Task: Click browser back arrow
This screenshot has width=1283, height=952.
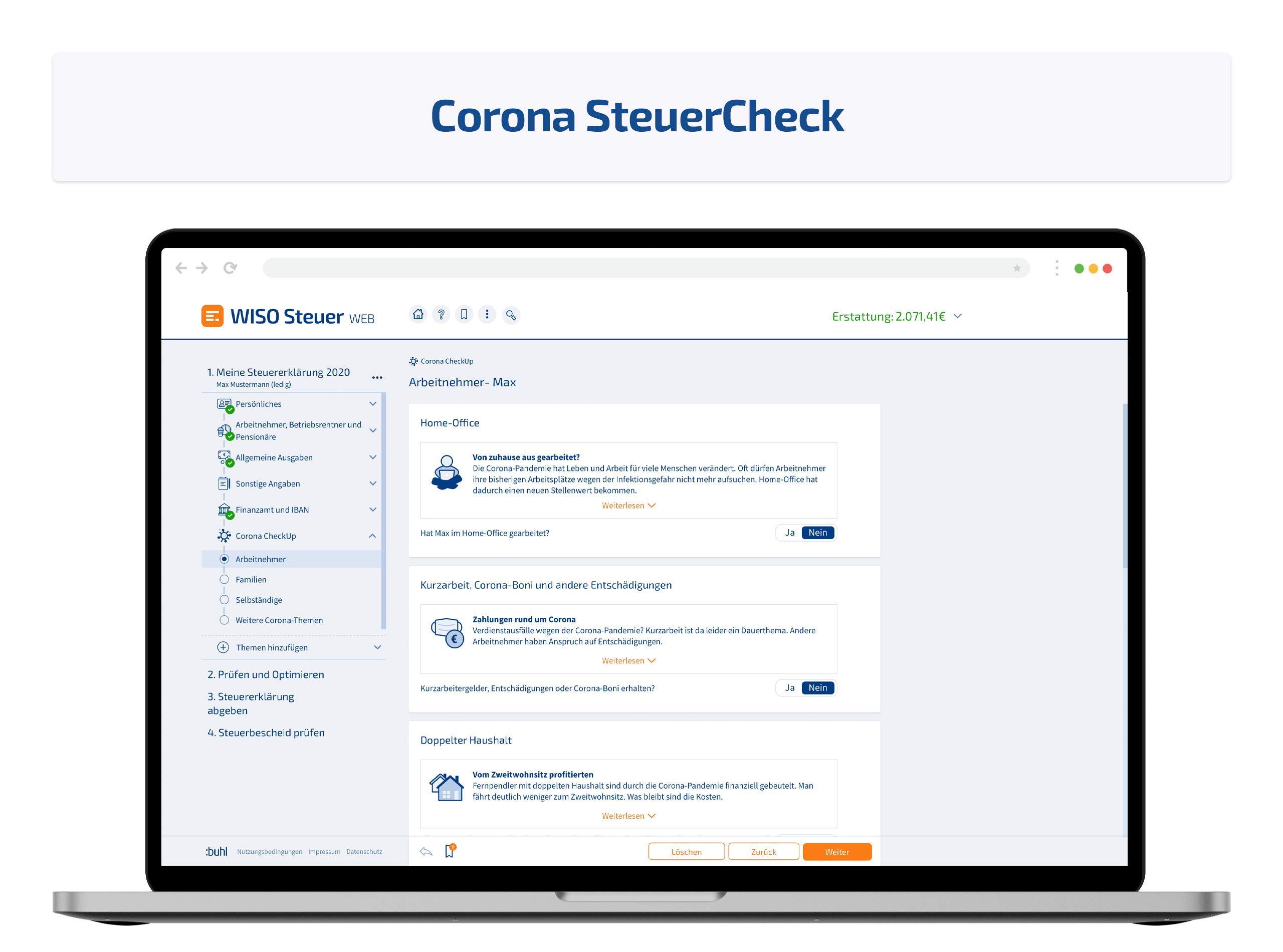Action: pos(181,268)
